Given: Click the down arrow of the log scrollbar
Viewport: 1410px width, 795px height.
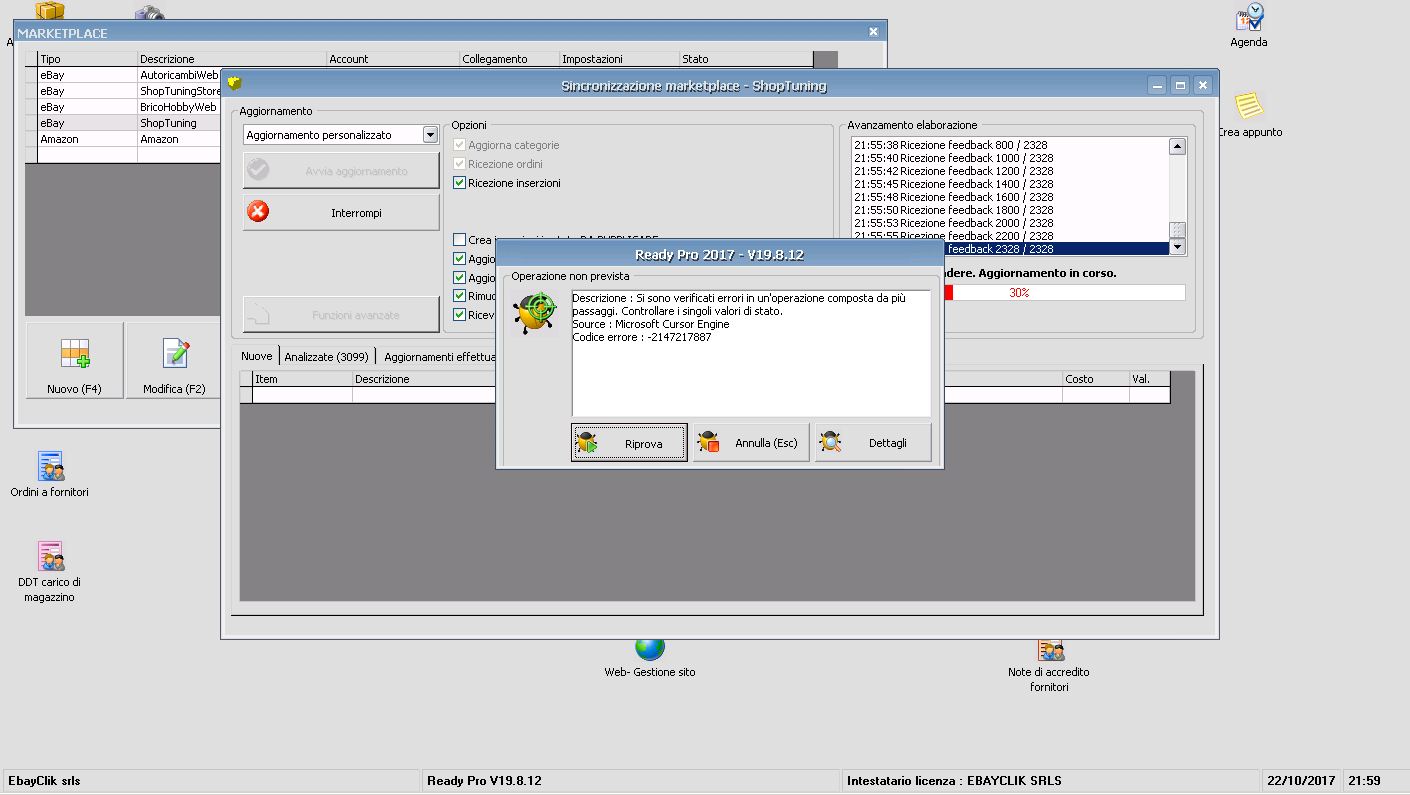Looking at the screenshot, I should 1177,247.
